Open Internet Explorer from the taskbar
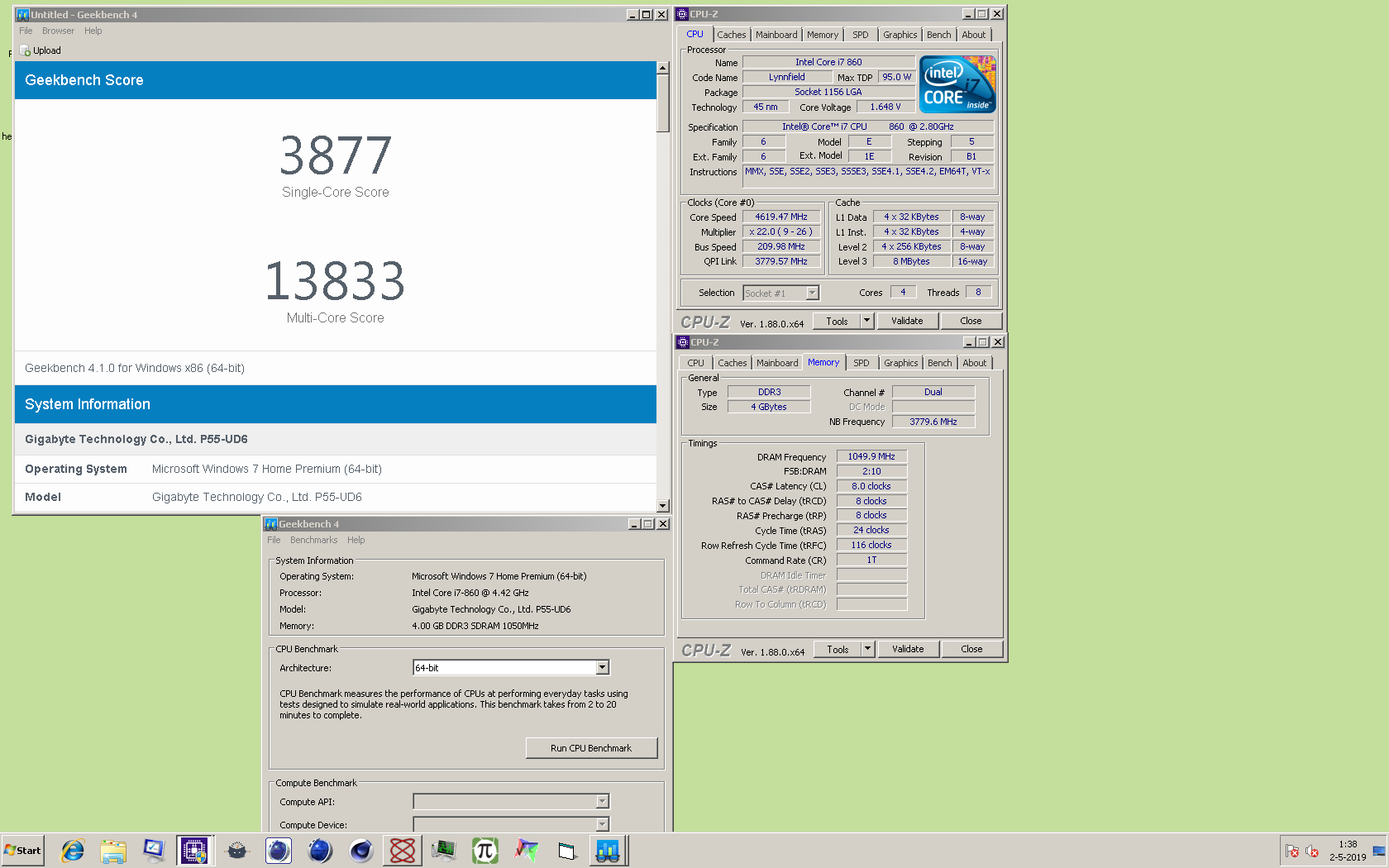 (73, 850)
